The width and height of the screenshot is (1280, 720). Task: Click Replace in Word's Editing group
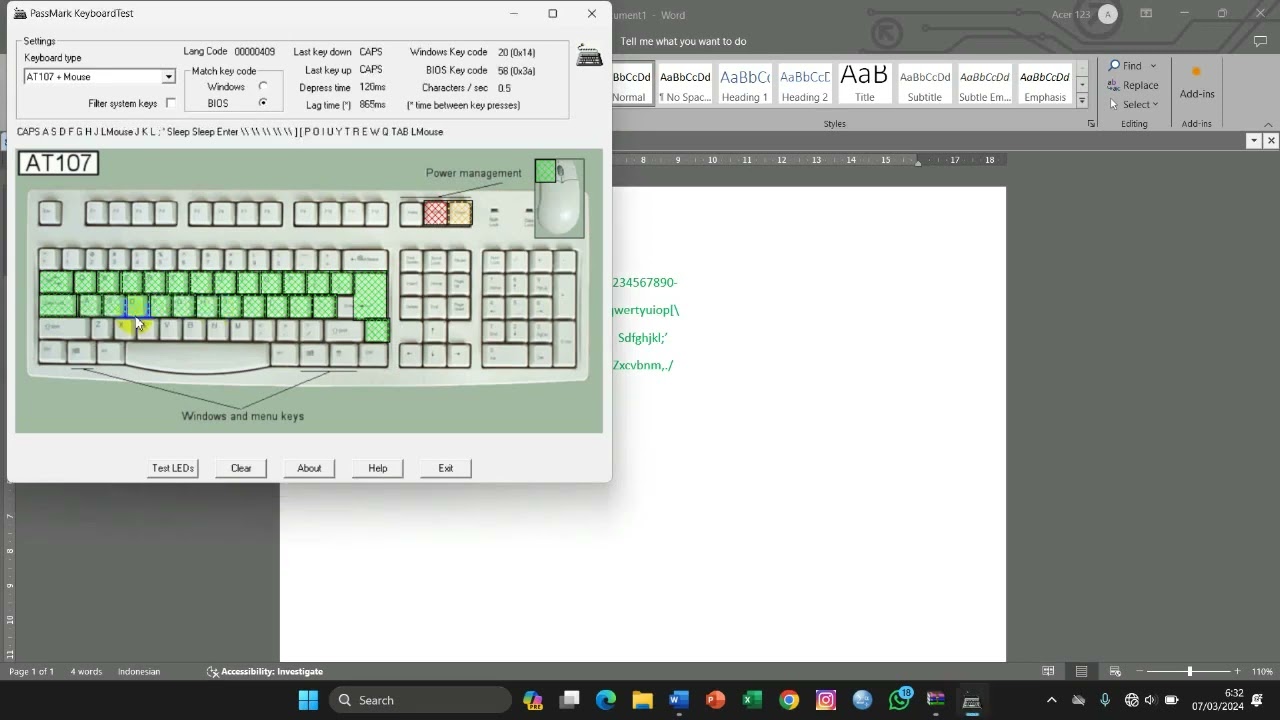[x=1133, y=85]
